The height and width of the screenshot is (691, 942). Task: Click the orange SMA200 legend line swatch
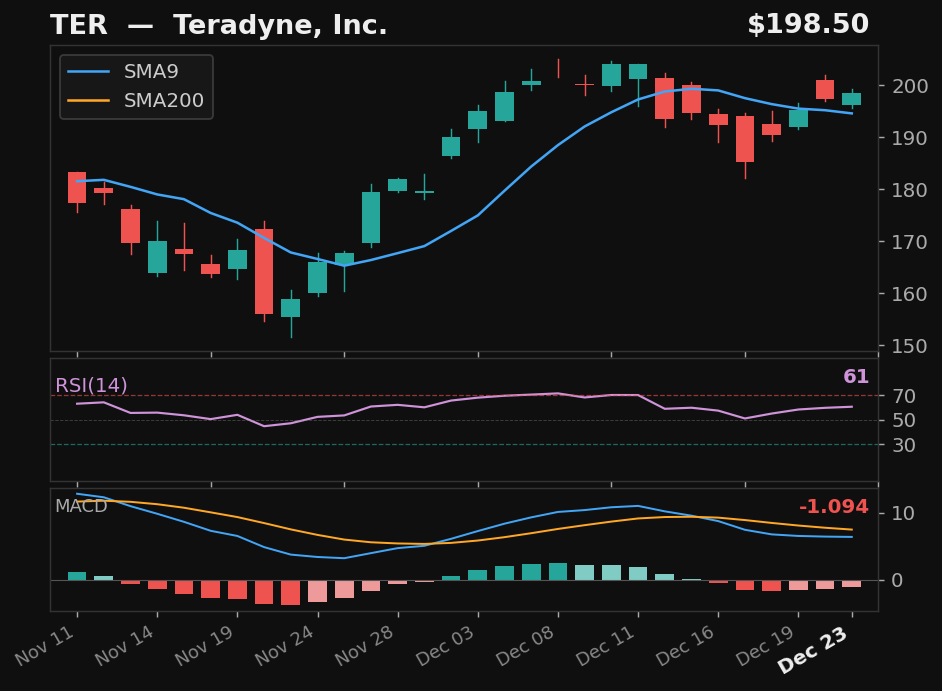pyautogui.click(x=88, y=100)
